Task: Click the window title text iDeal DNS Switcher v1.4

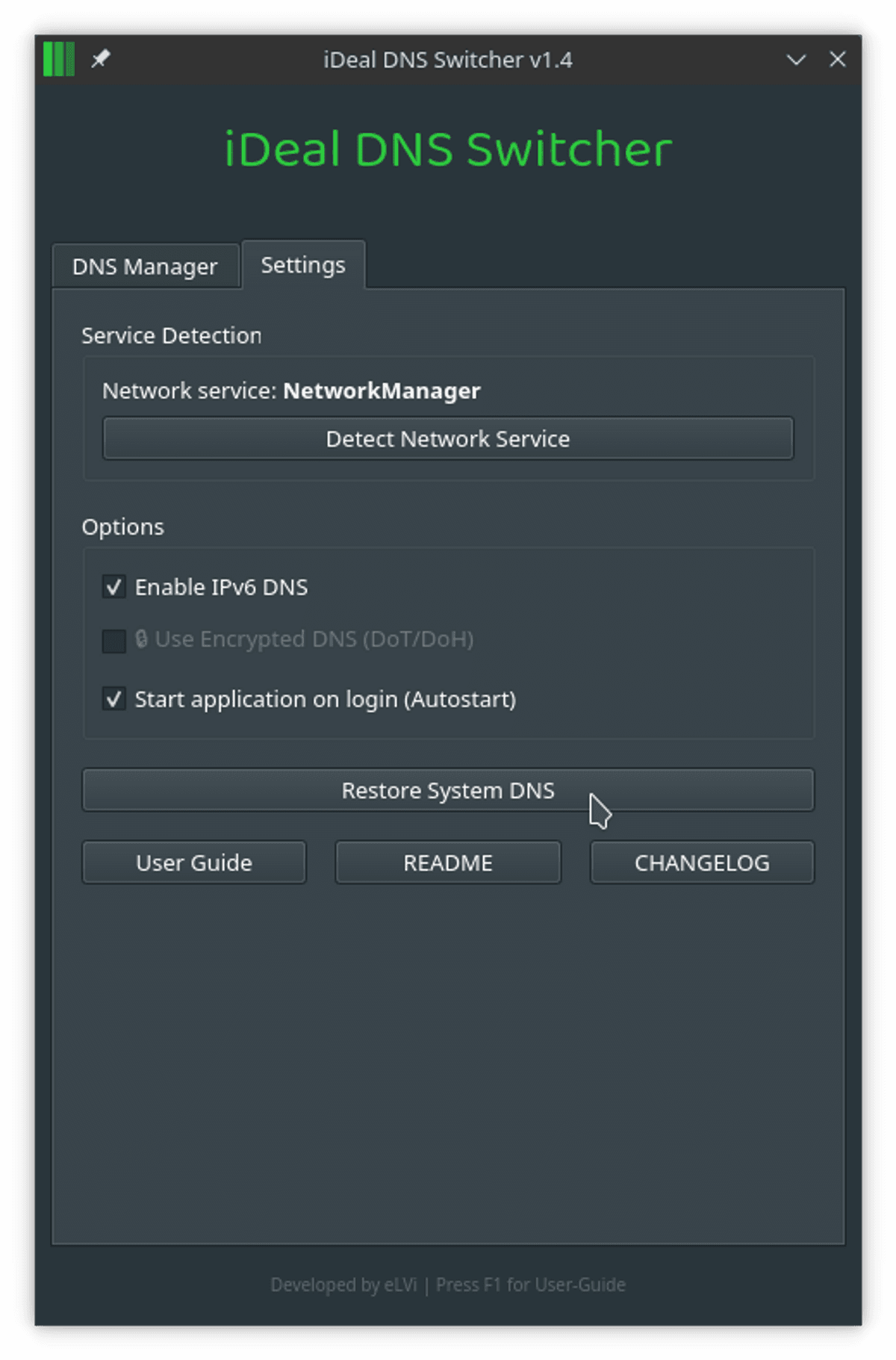Action: point(448,60)
